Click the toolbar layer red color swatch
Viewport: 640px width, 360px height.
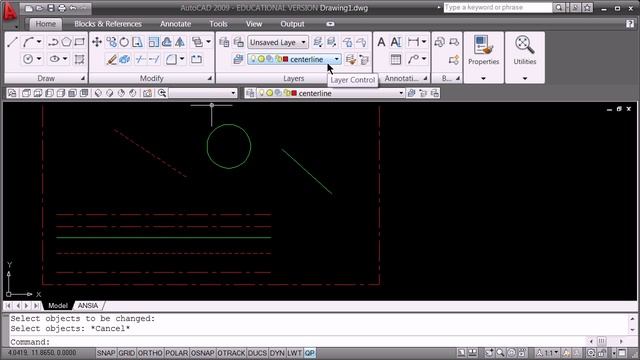(294, 93)
